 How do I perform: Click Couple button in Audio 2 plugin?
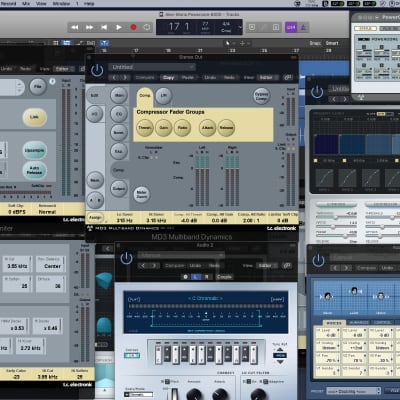pyautogui.click(x=224, y=277)
